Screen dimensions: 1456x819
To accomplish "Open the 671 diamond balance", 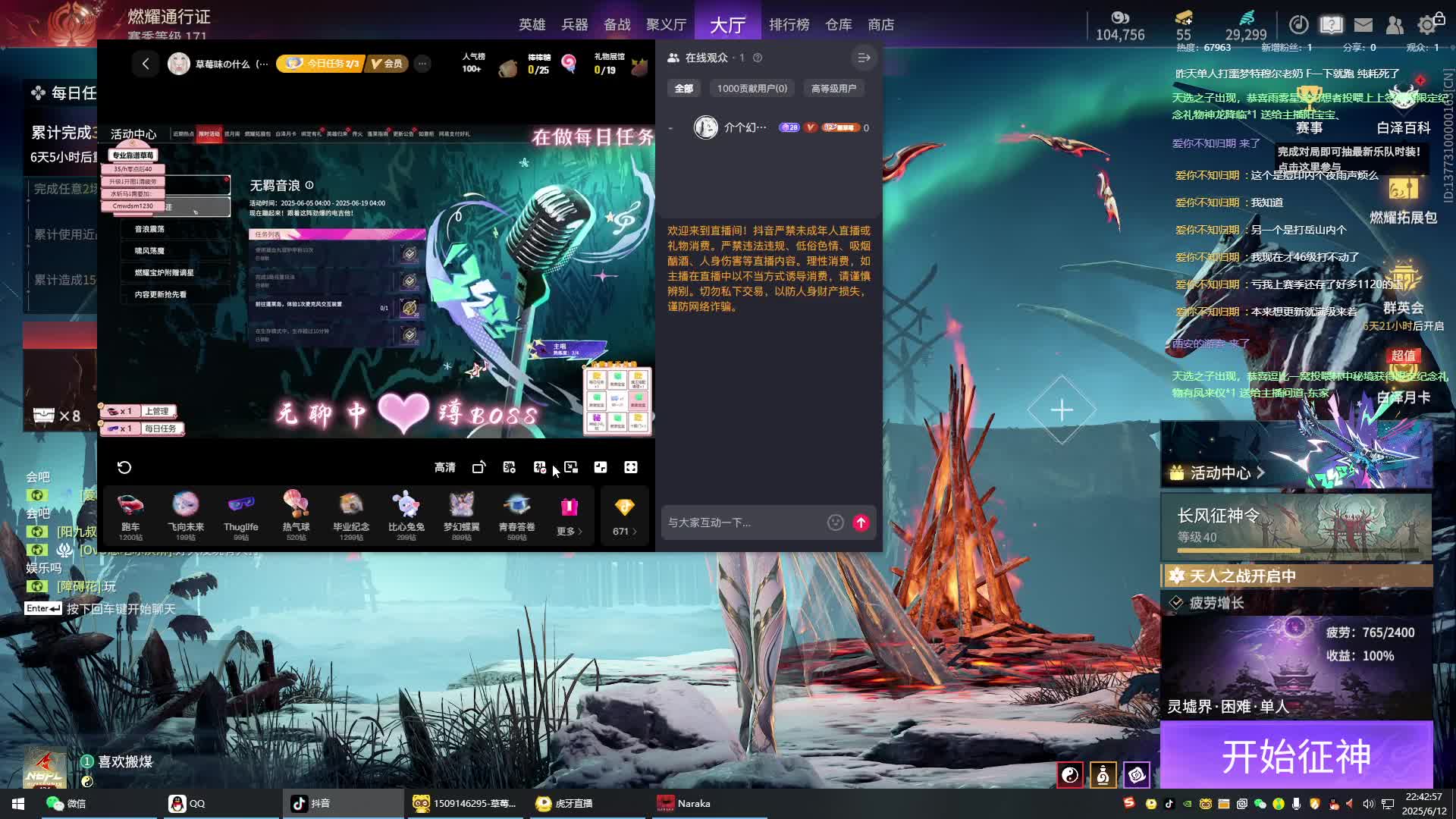I will click(x=624, y=517).
